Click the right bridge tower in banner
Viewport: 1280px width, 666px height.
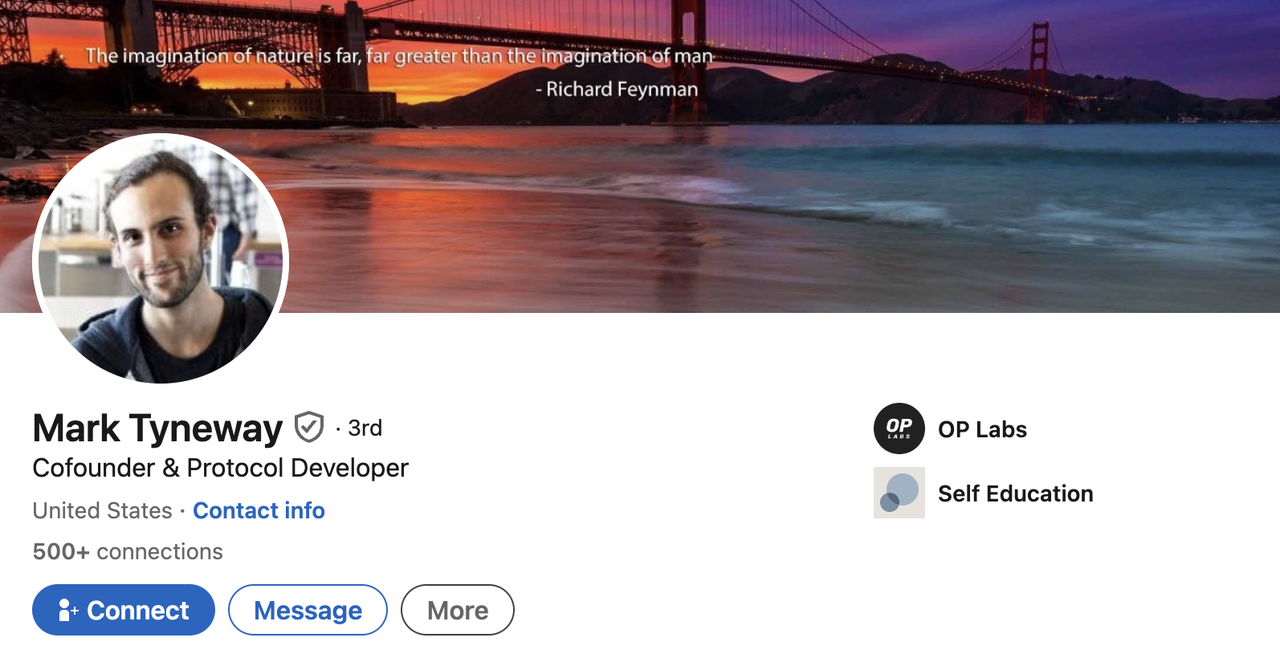pyautogui.click(x=1038, y=70)
